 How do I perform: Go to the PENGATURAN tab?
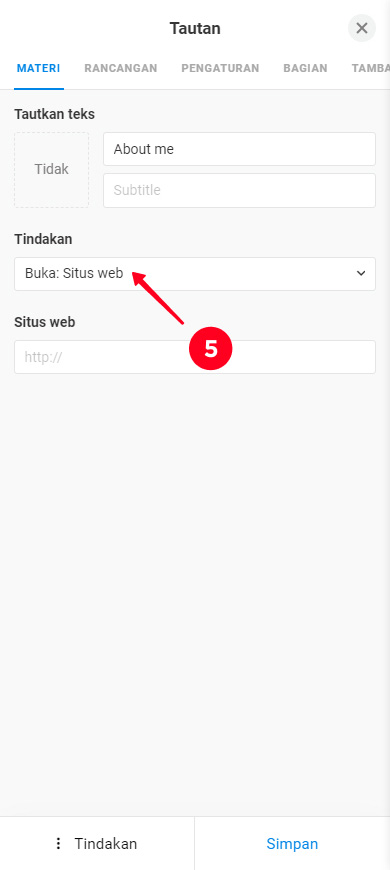[x=220, y=68]
